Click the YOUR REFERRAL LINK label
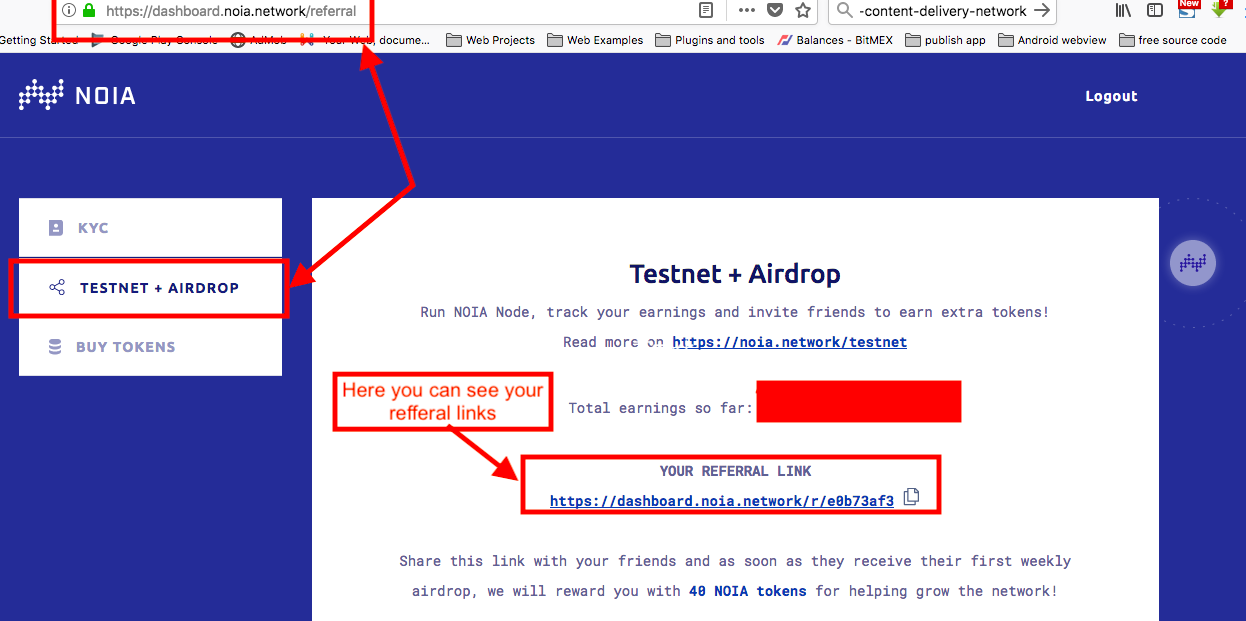The height and width of the screenshot is (621, 1246). click(x=736, y=471)
